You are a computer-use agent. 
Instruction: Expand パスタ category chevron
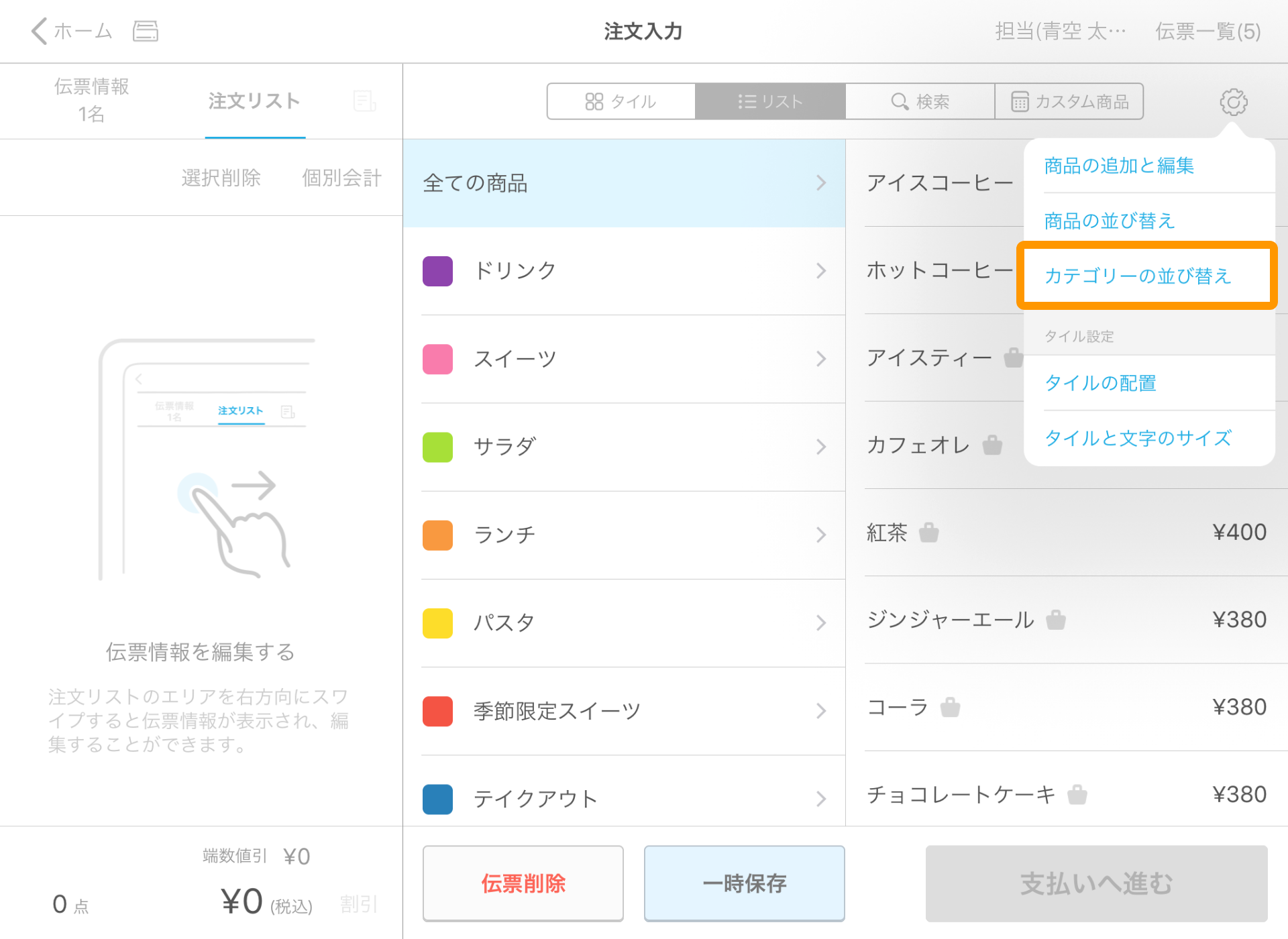[x=821, y=622]
